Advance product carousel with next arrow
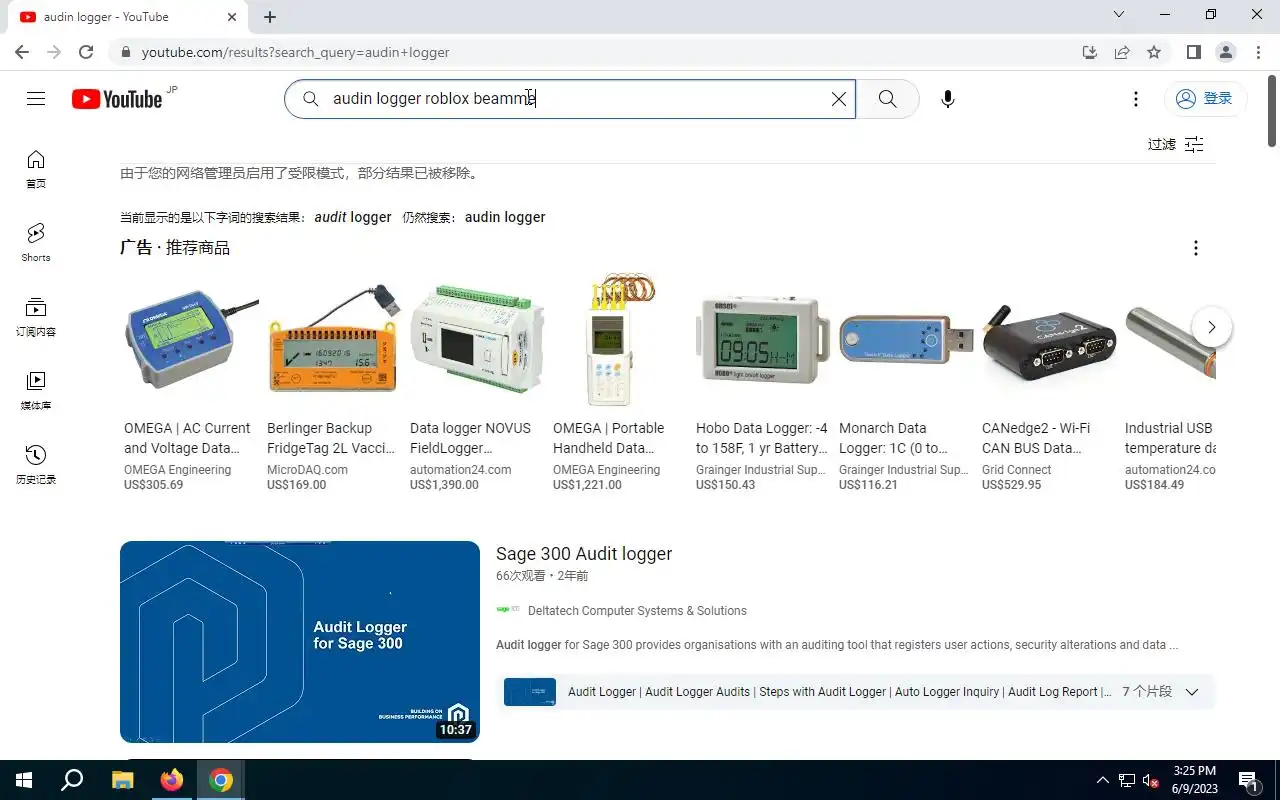This screenshot has width=1280, height=800. (1212, 327)
